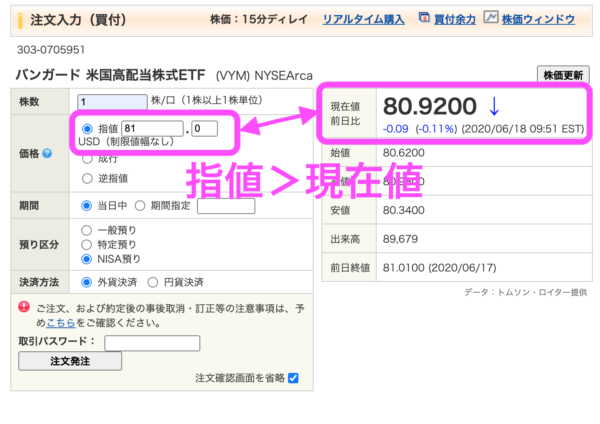Focus the 株数 quantity field
Screen dimensions: 600x424
pos(112,102)
